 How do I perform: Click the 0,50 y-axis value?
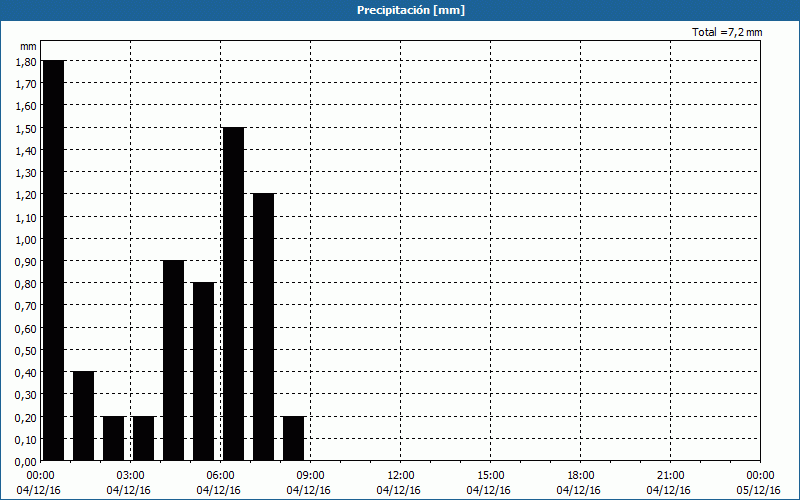[26, 351]
